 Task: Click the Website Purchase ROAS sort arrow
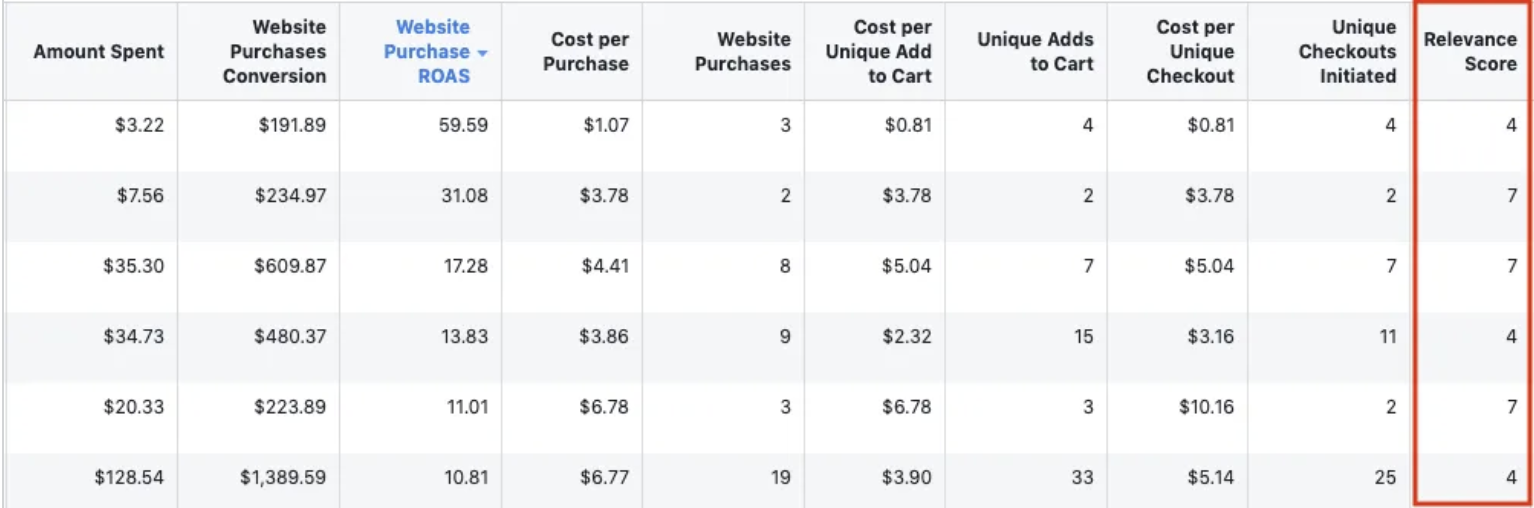482,52
